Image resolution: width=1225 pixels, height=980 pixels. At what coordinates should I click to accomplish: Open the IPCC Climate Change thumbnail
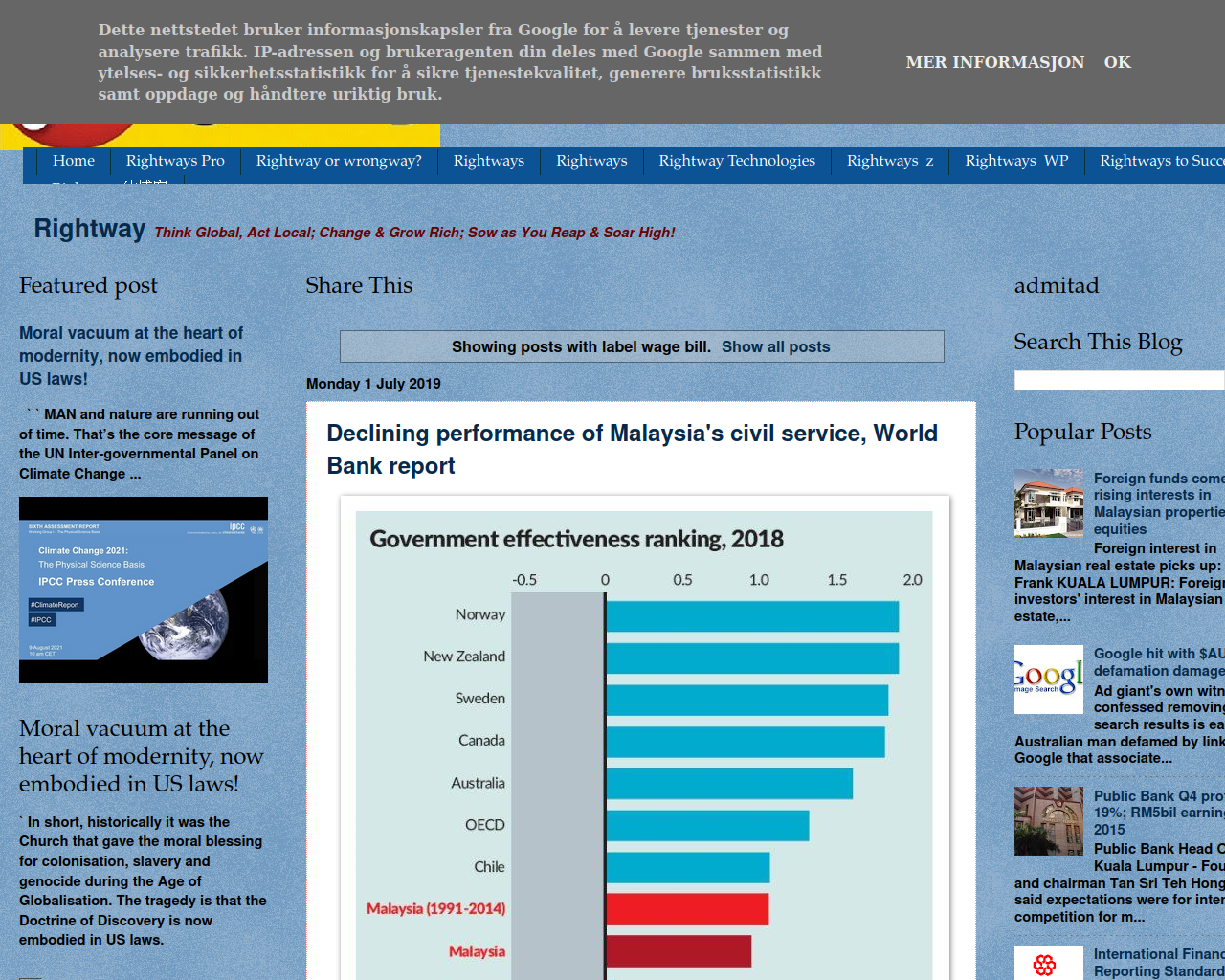tap(144, 590)
